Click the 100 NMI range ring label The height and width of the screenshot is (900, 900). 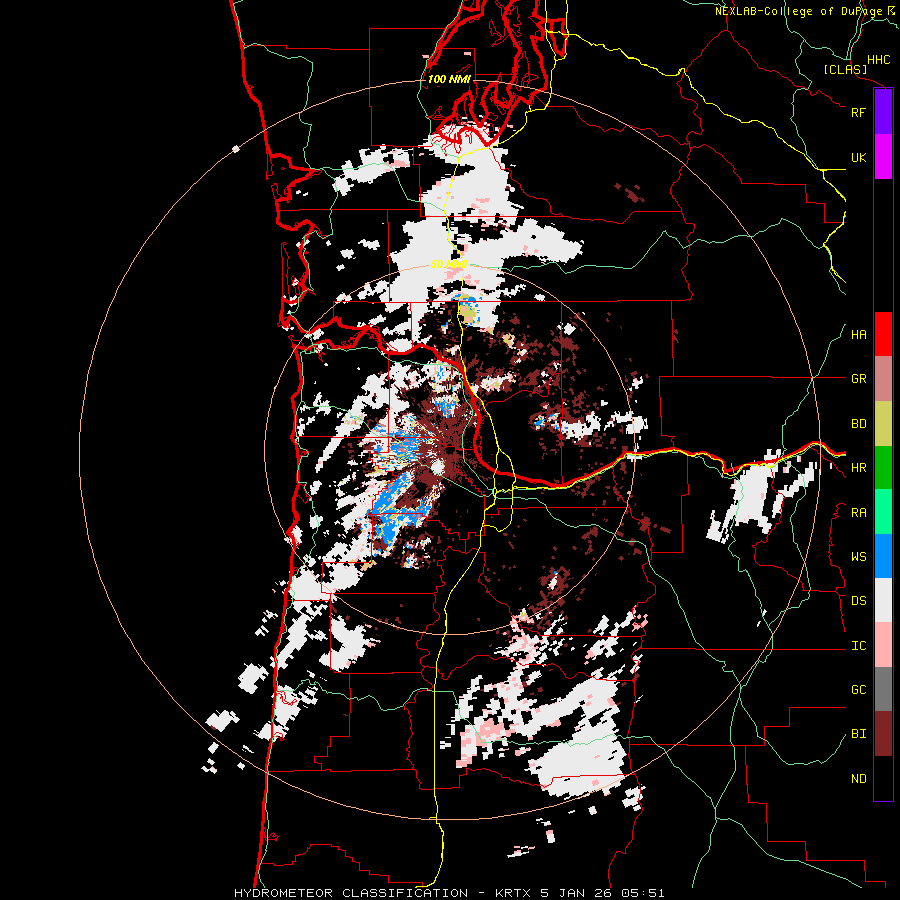[x=449, y=79]
